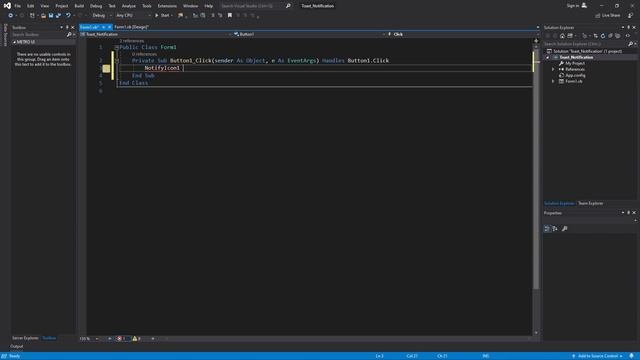Click the bookmark icon in toolbar
Image resolution: width=640 pixels, height=360 pixels.
pyautogui.click(x=230, y=16)
